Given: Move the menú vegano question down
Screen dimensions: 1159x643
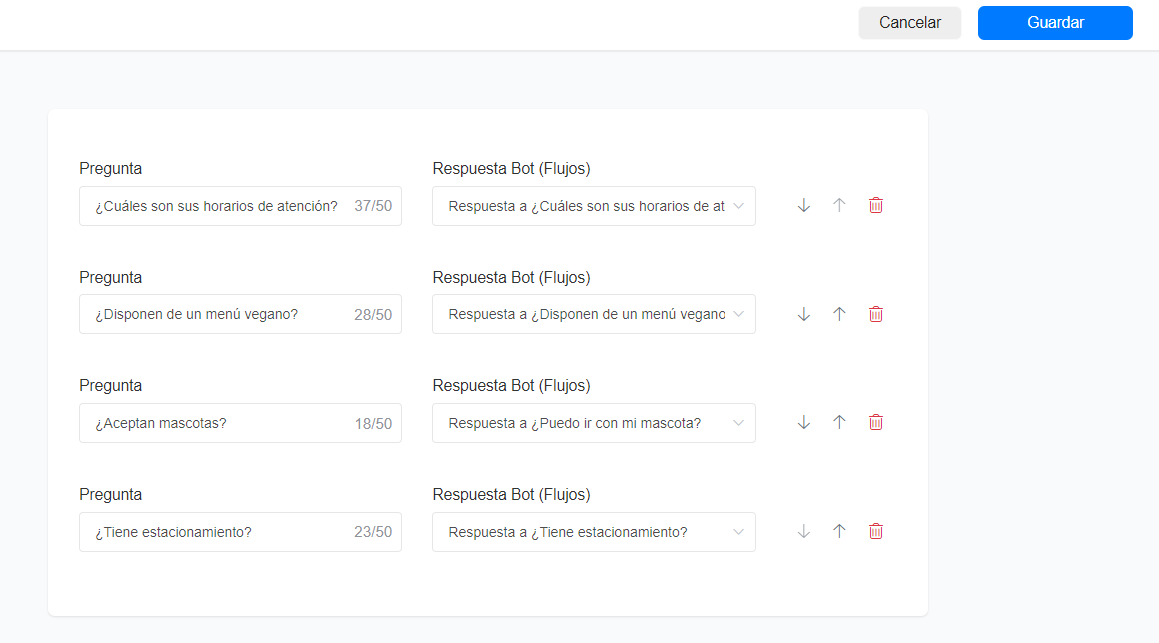Looking at the screenshot, I should tap(803, 314).
